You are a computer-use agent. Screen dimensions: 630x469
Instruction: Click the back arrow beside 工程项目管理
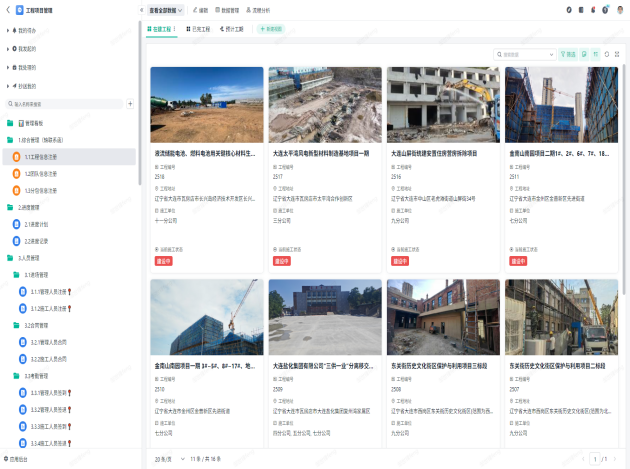point(7,10)
